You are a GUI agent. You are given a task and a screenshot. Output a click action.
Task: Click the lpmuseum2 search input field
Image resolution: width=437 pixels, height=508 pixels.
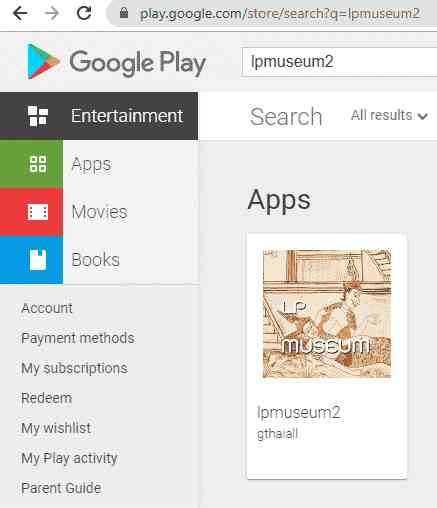pyautogui.click(x=339, y=62)
